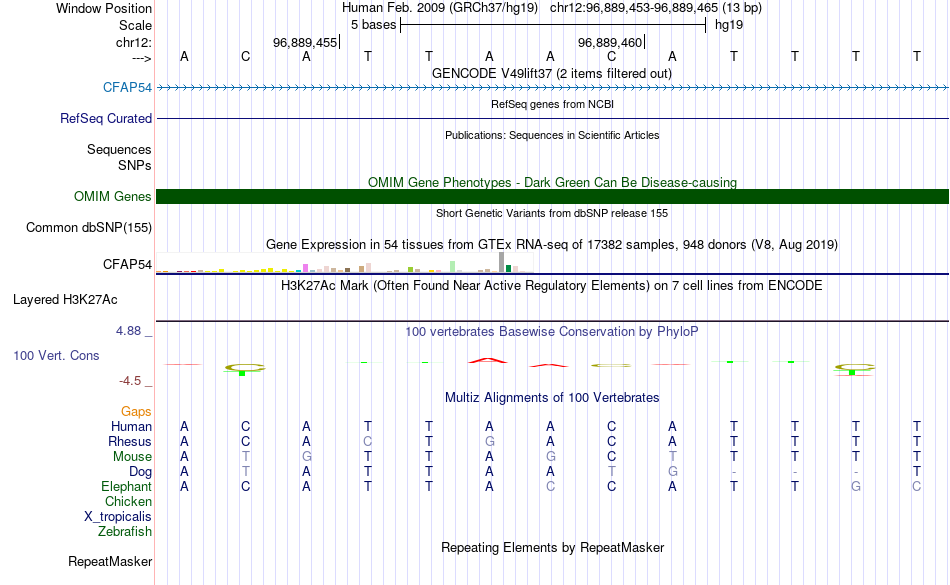Open the OMIM Gene Phenotypes track title
Image resolution: width=950 pixels, height=585 pixels.
(x=552, y=182)
